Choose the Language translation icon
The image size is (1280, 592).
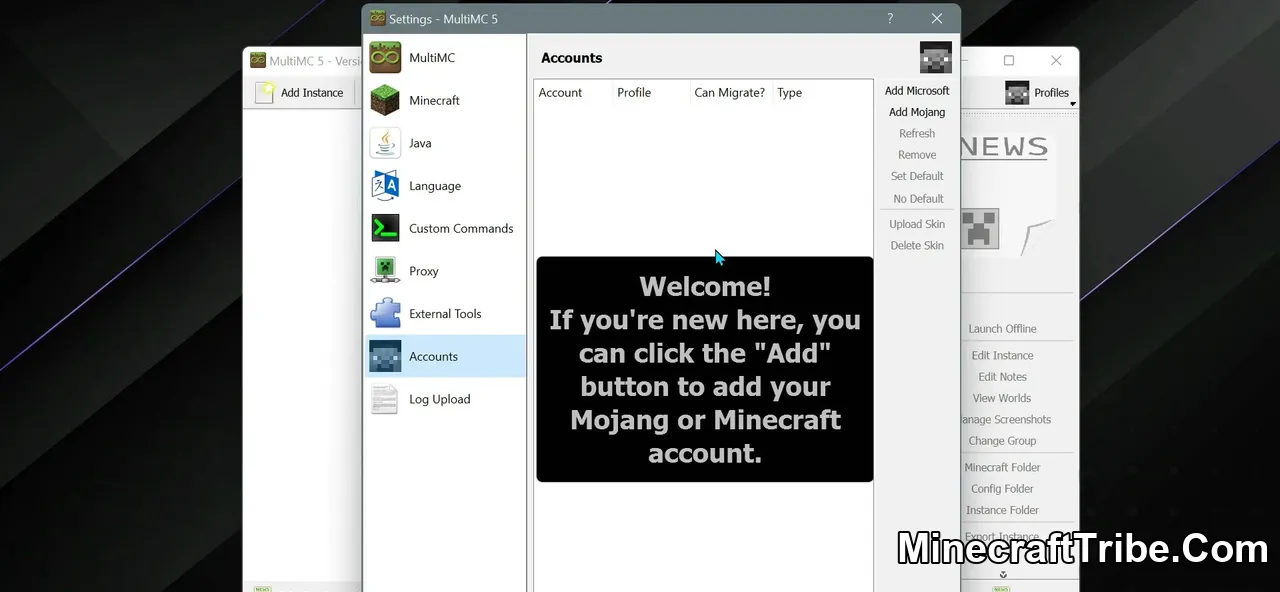pos(385,186)
